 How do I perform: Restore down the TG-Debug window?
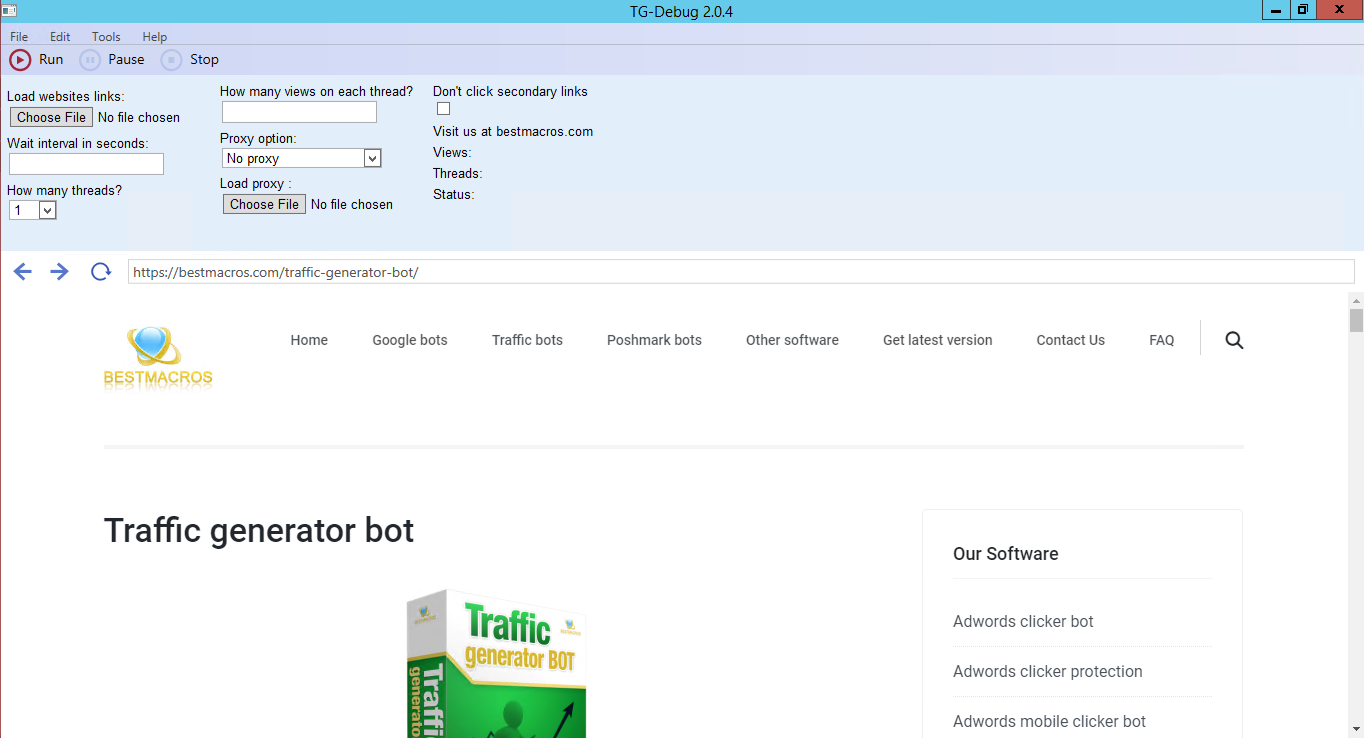(1303, 10)
